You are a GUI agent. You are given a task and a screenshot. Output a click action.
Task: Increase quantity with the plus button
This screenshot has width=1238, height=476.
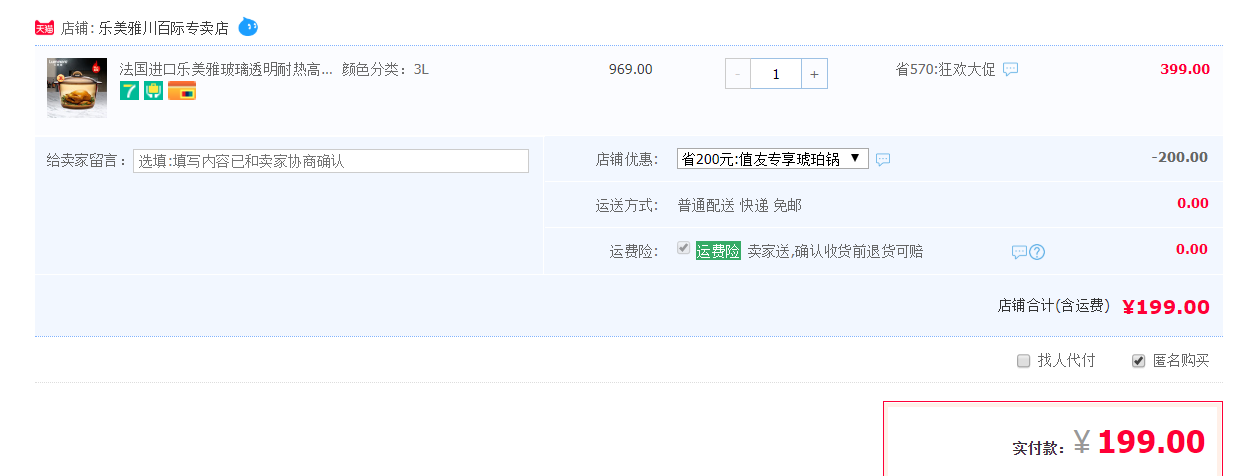click(814, 74)
